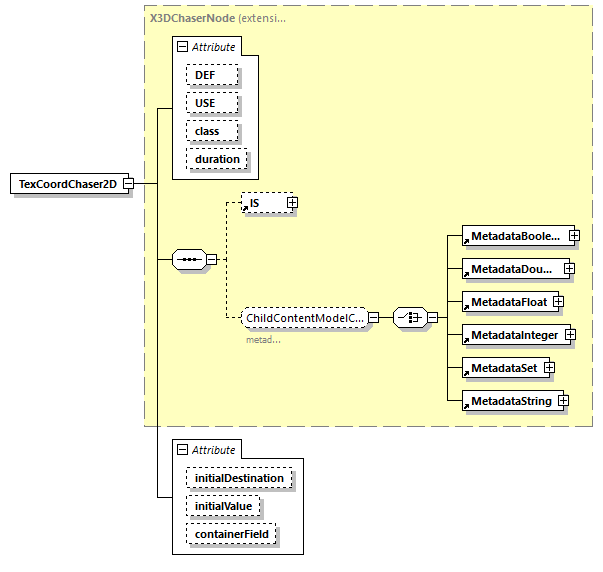Click the MetadataBoole... element
The height and width of the screenshot is (572, 603).
(x=513, y=236)
